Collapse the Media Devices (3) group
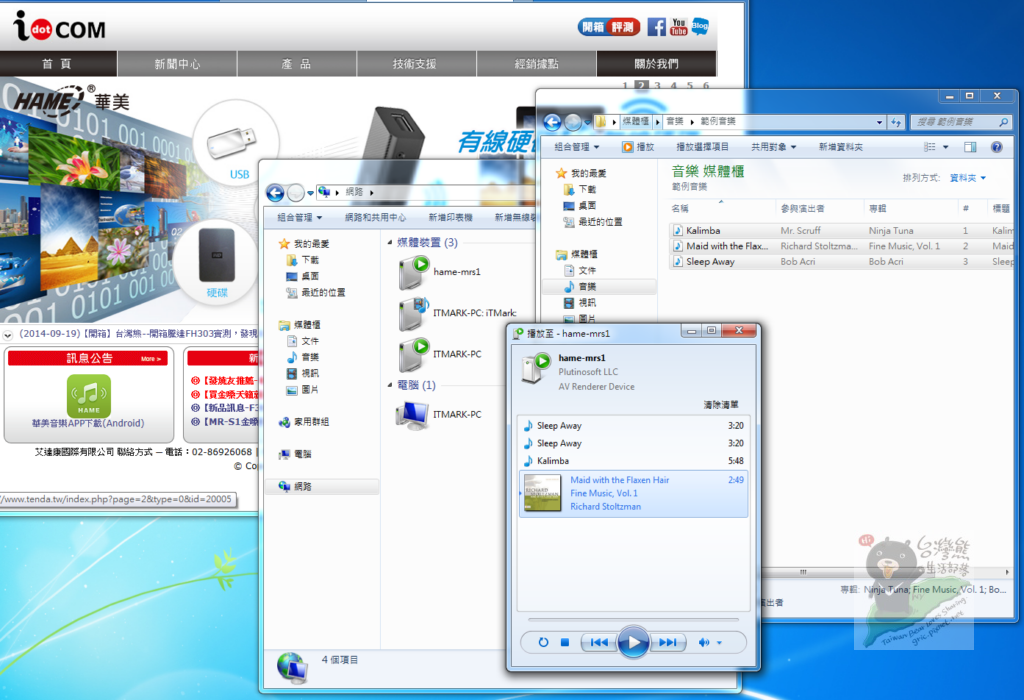Viewport: 1024px width, 700px height. click(x=390, y=242)
